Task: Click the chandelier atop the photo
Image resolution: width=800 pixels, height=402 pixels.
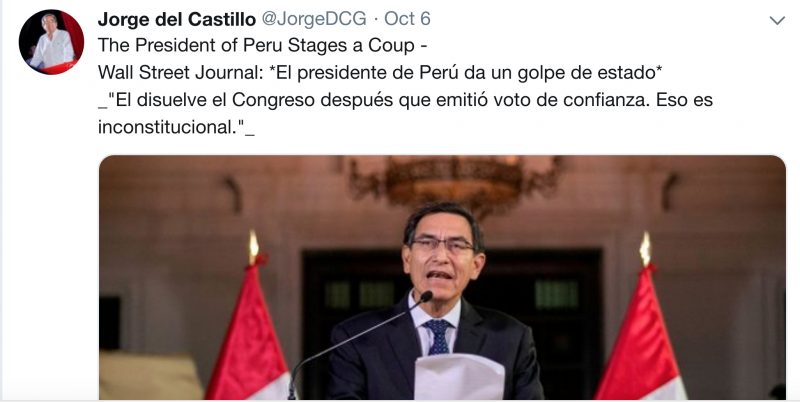Action: click(453, 183)
